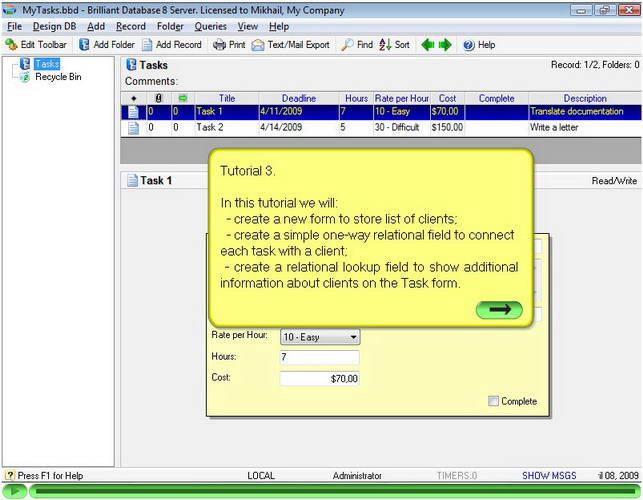Click the Hours input field
This screenshot has height=500, width=643.
pos(319,357)
